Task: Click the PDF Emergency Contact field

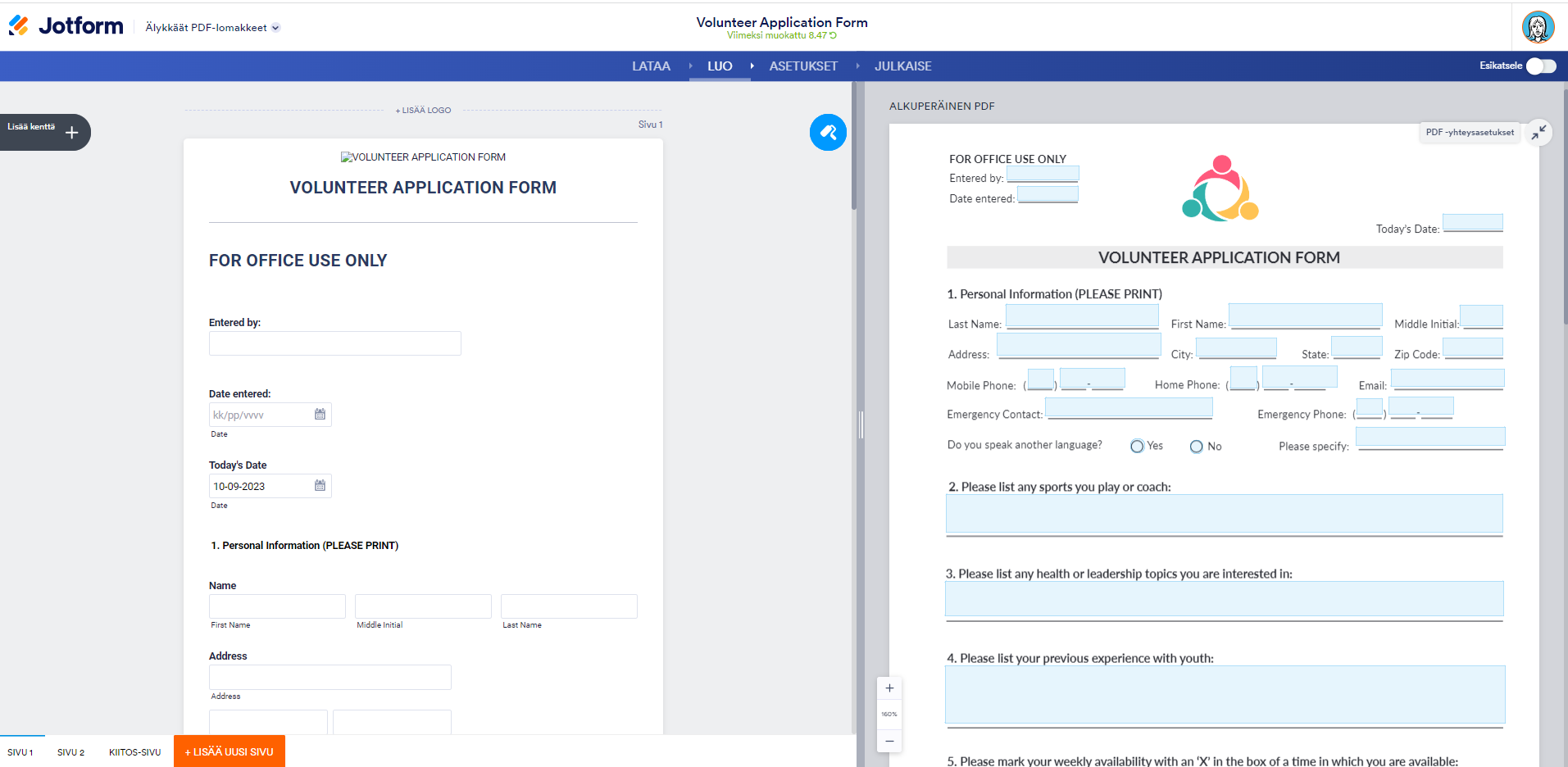Action: click(x=1129, y=407)
